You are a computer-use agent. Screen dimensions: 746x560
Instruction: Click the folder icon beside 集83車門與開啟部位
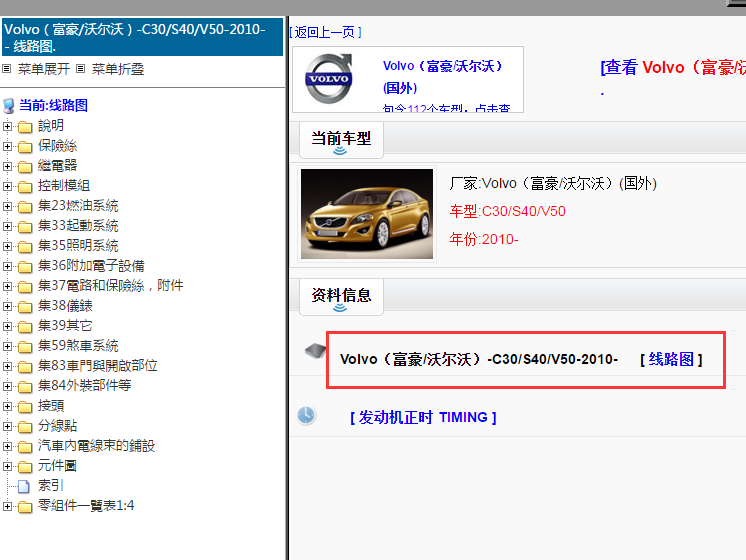click(25, 366)
